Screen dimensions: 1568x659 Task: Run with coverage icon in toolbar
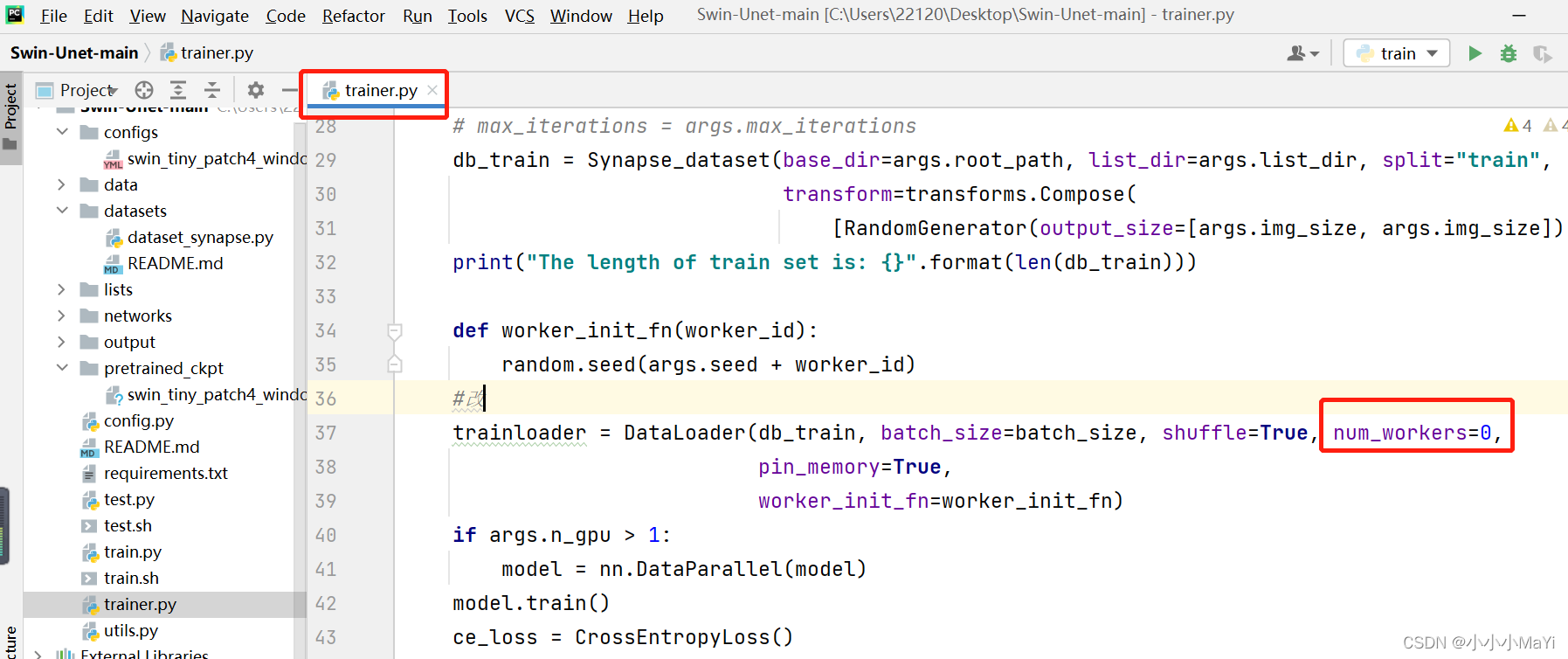[1543, 54]
